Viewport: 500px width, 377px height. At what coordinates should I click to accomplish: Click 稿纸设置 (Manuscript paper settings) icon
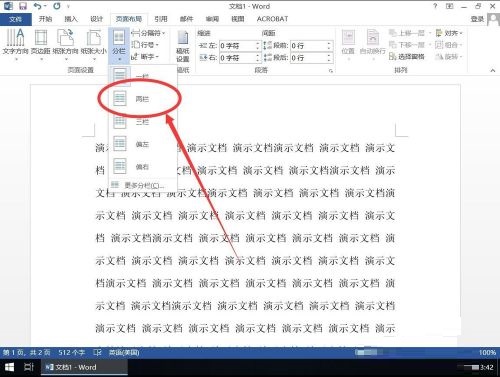(x=183, y=46)
